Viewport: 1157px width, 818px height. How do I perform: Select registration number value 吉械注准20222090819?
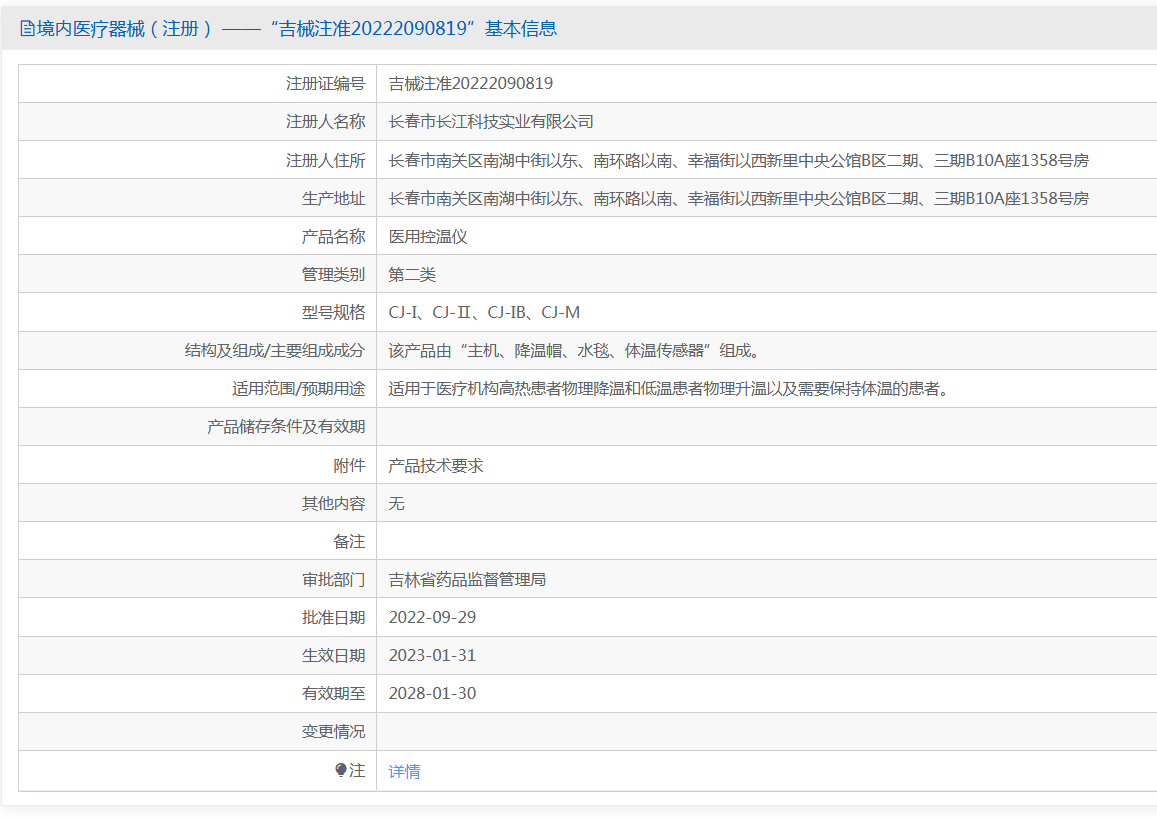[x=471, y=83]
